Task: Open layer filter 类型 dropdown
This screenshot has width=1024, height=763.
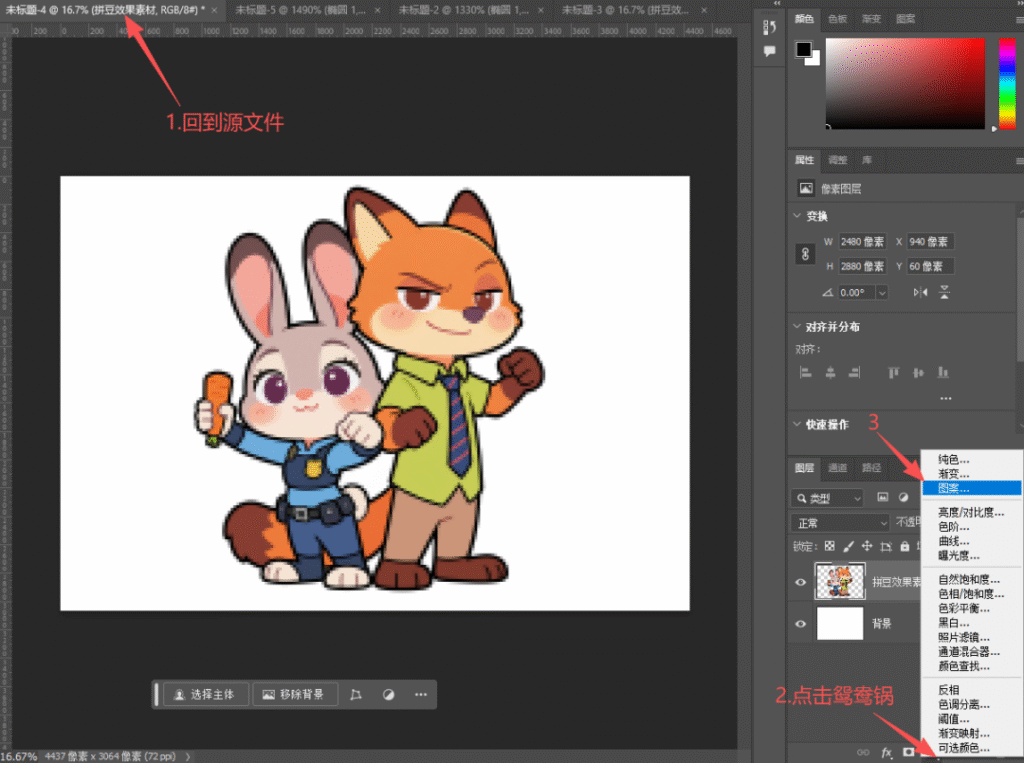Action: coord(827,498)
